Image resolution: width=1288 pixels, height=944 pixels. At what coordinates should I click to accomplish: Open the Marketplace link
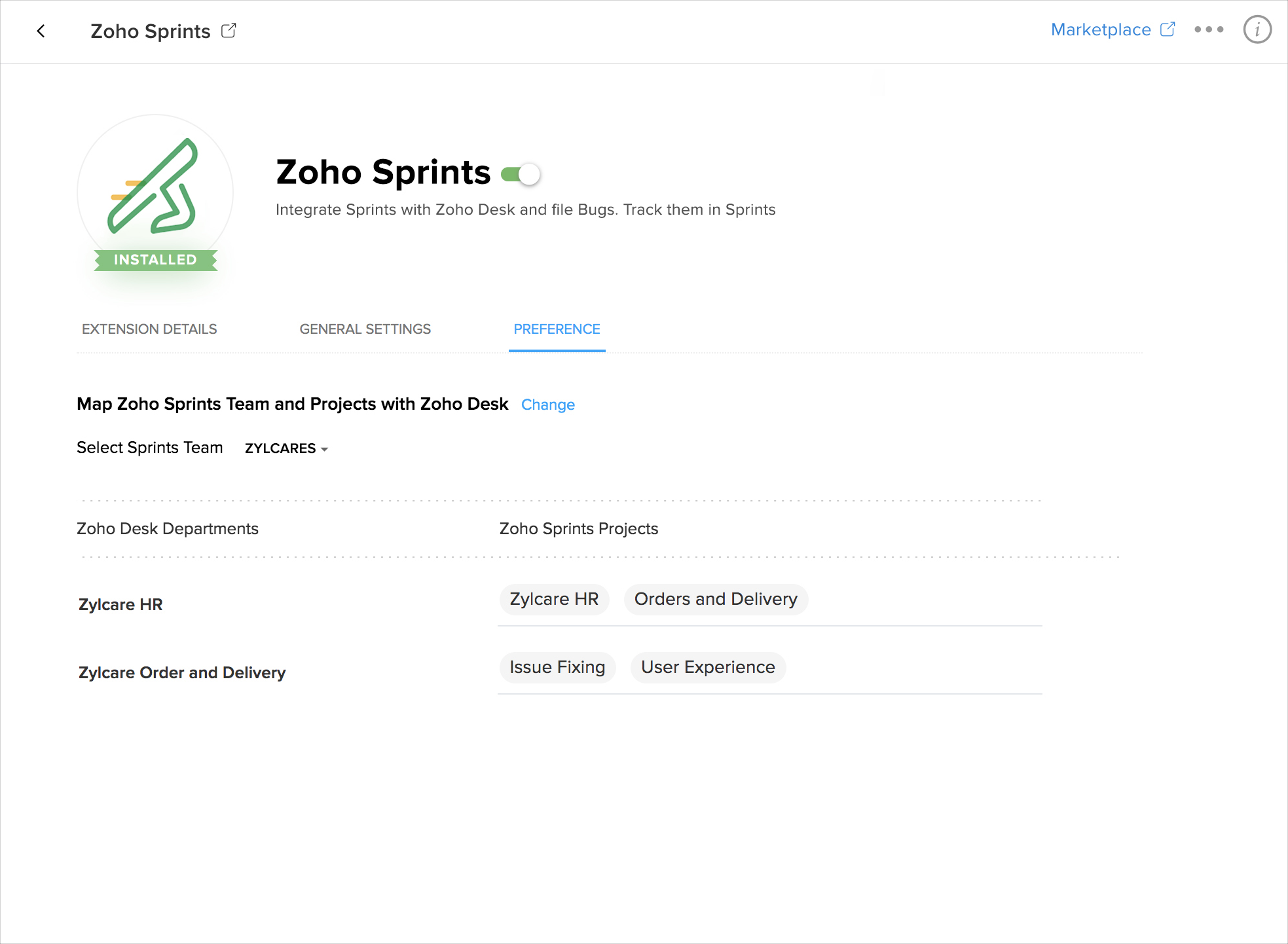[x=1100, y=29]
